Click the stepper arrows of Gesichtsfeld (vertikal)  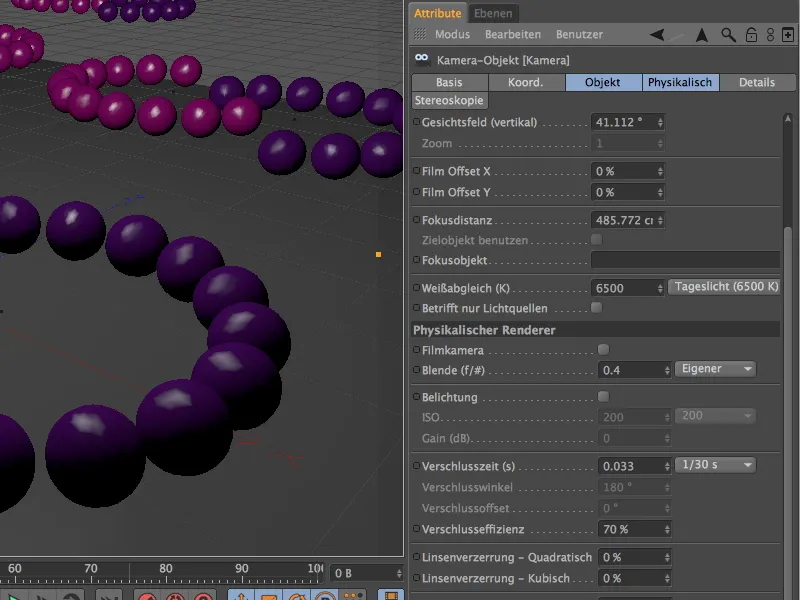pos(660,122)
